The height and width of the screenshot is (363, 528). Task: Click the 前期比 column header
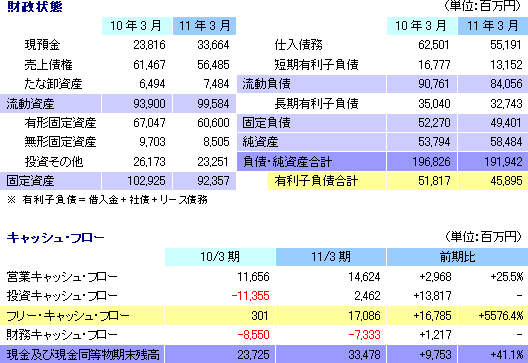457,257
